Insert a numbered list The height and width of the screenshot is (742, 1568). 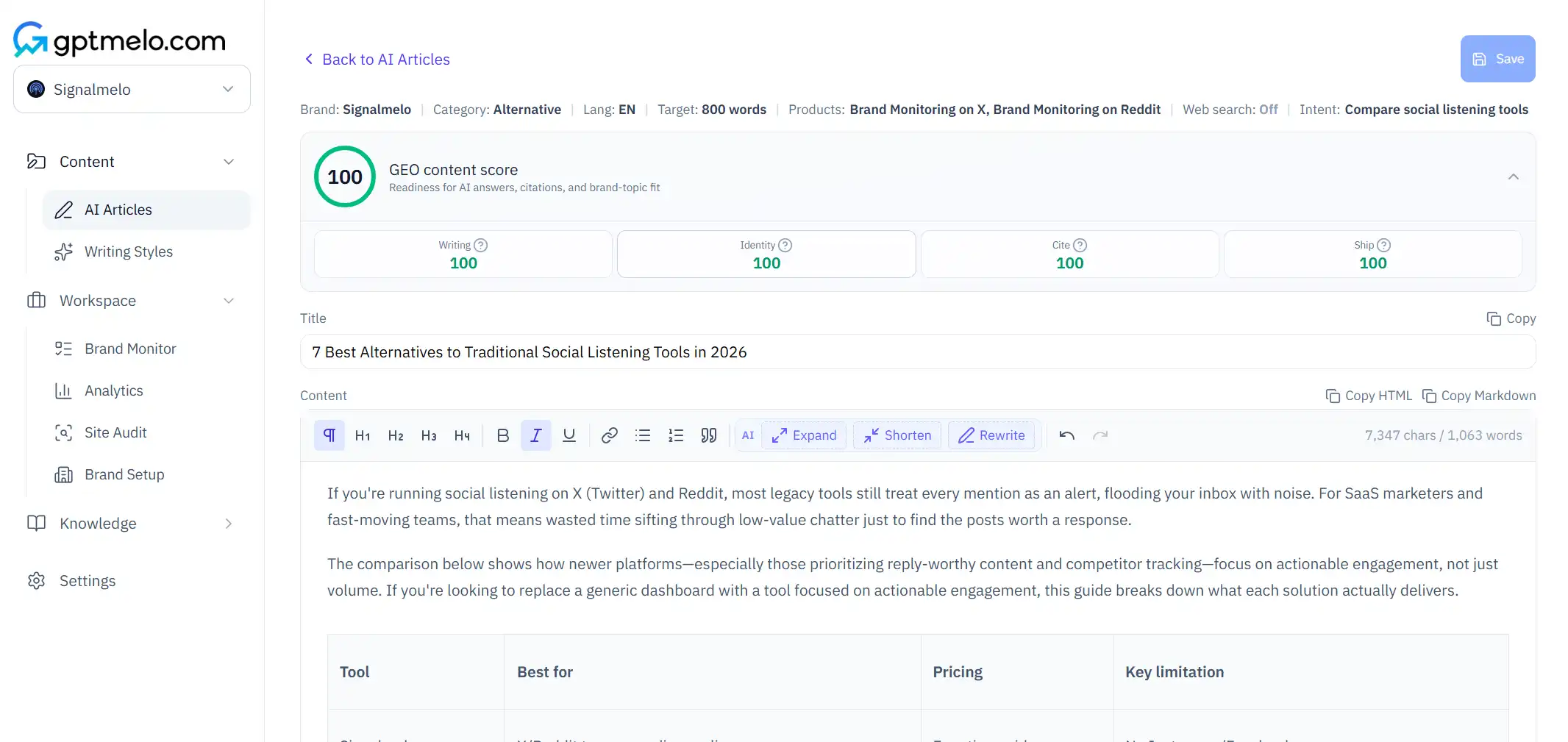(x=676, y=435)
